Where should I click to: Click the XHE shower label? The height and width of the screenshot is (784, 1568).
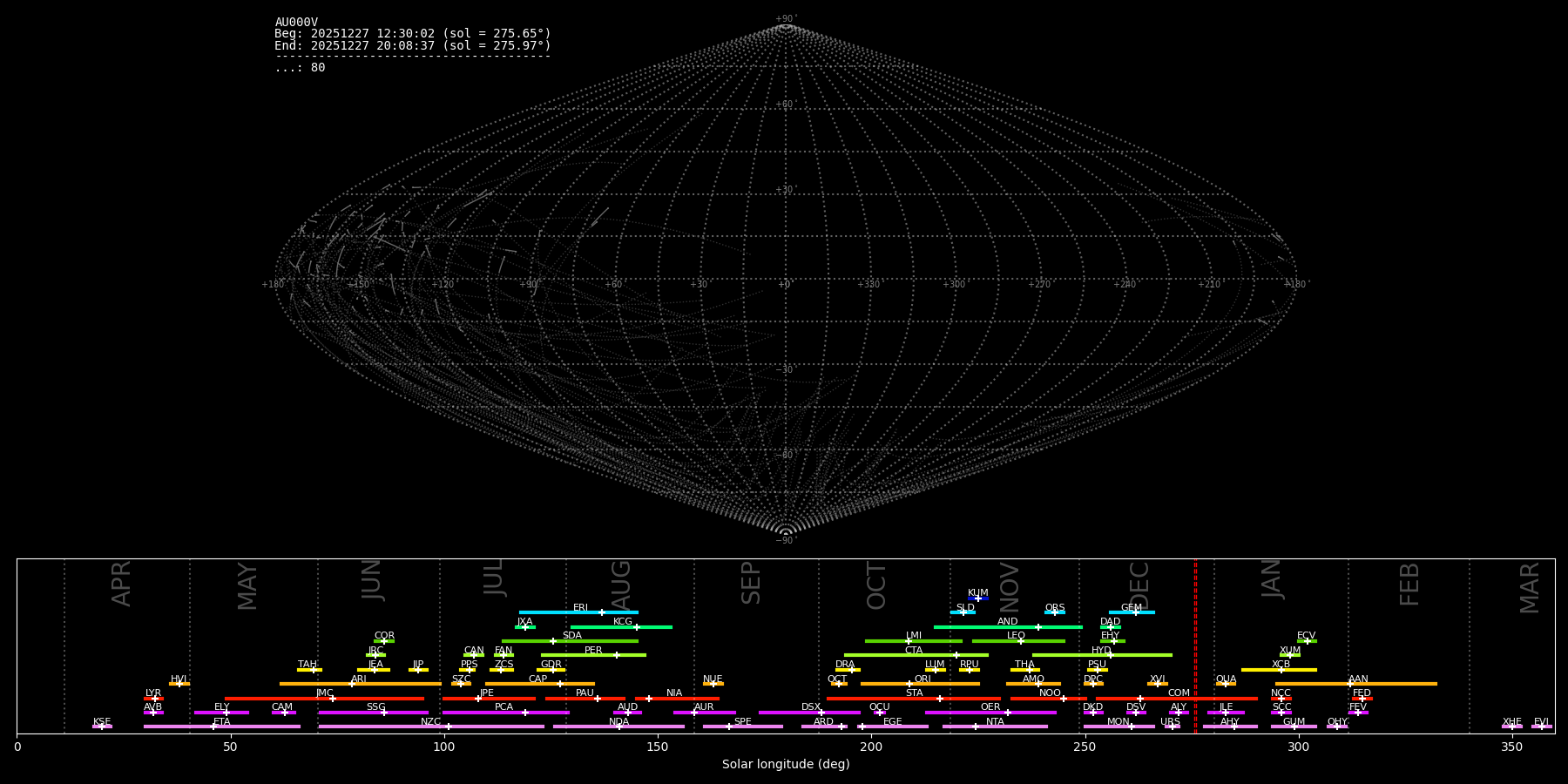coord(1512,721)
